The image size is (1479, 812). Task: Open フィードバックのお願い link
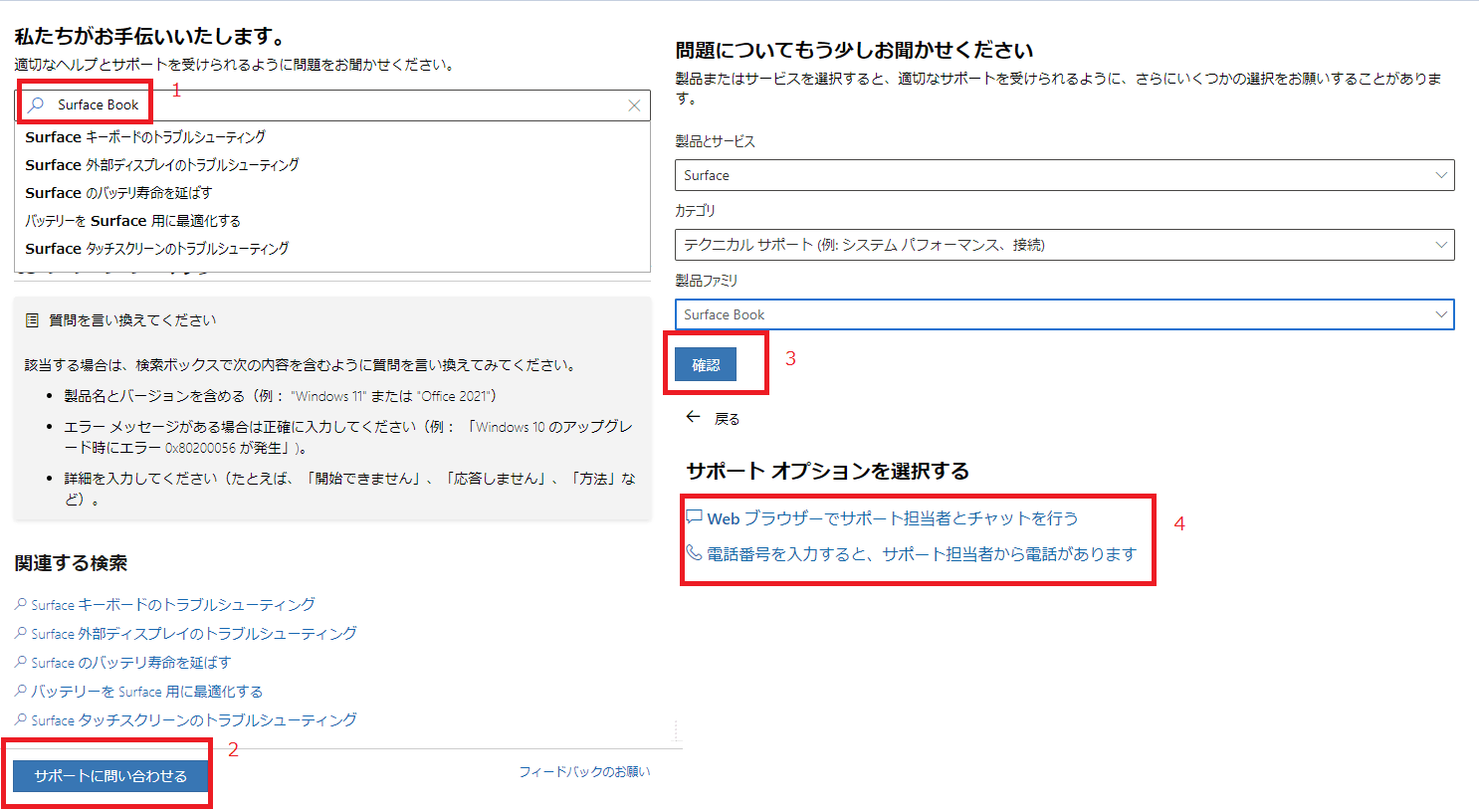coord(584,772)
